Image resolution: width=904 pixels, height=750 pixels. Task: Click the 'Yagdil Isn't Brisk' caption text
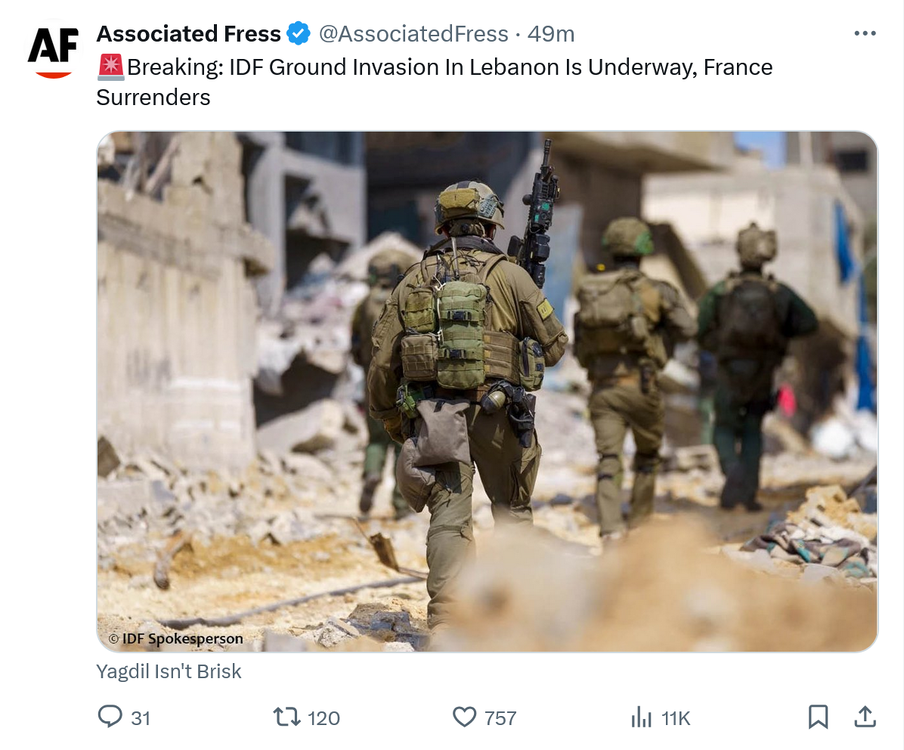(x=168, y=672)
